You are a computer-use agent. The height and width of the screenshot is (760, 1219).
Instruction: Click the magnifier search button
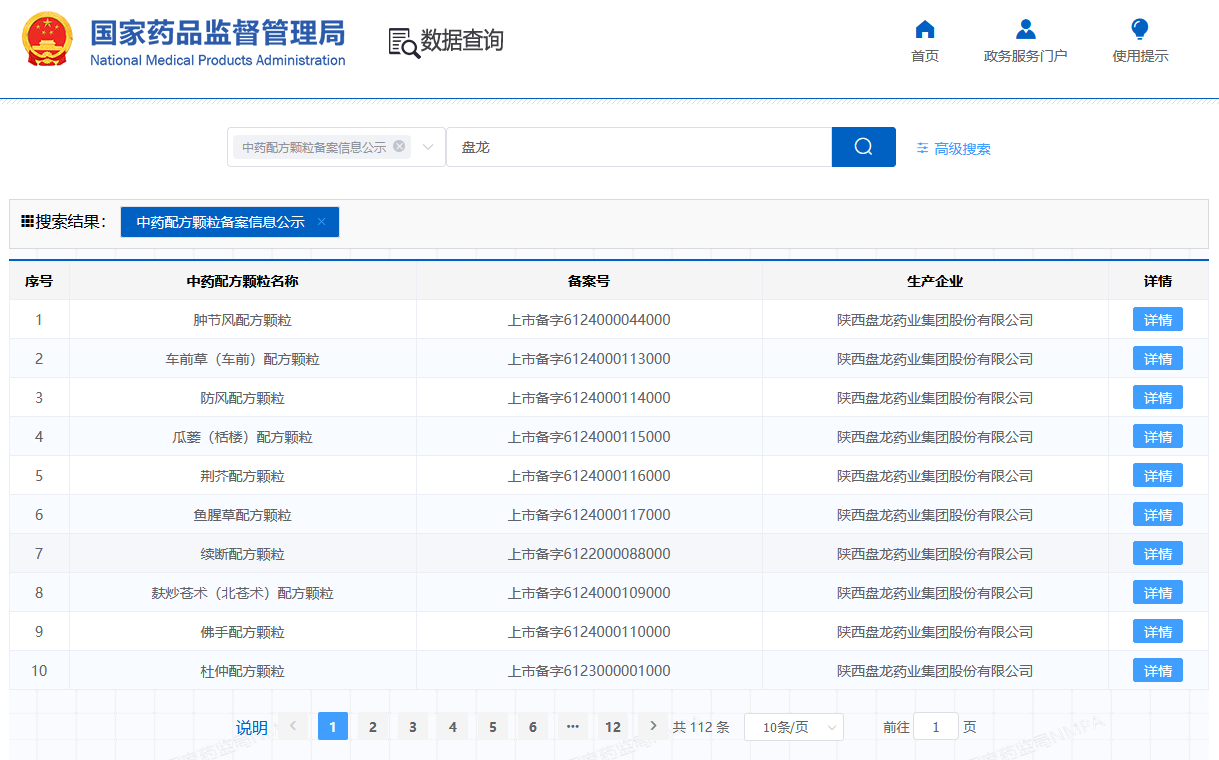(863, 147)
